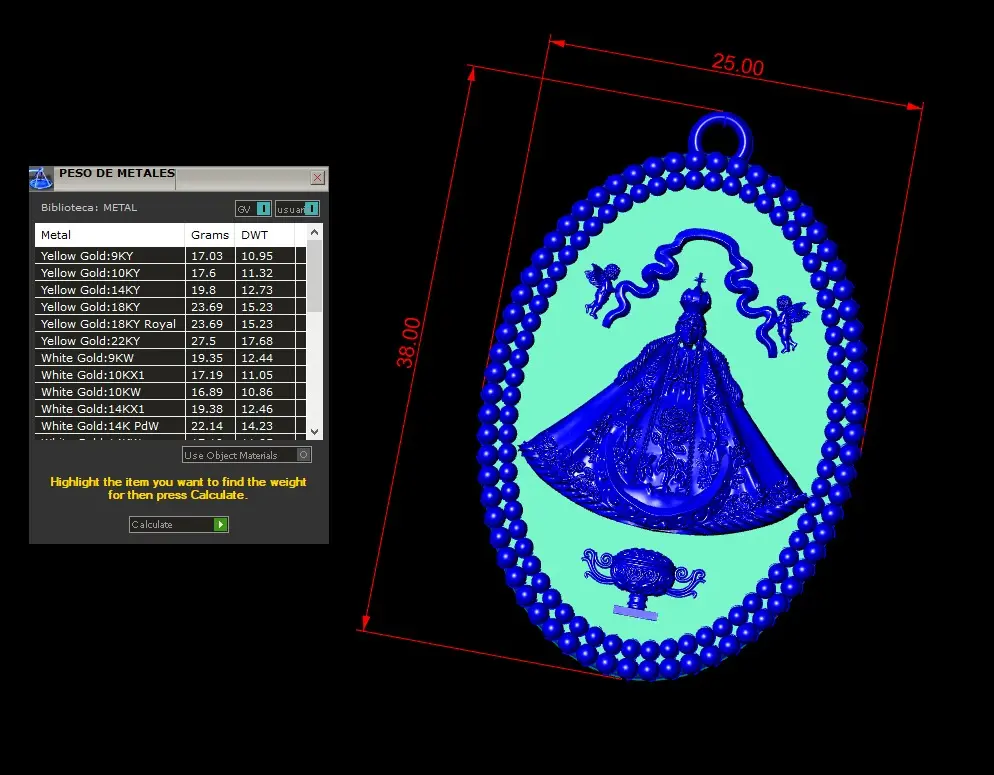Select White Gold:10KX1 row

[x=171, y=375]
